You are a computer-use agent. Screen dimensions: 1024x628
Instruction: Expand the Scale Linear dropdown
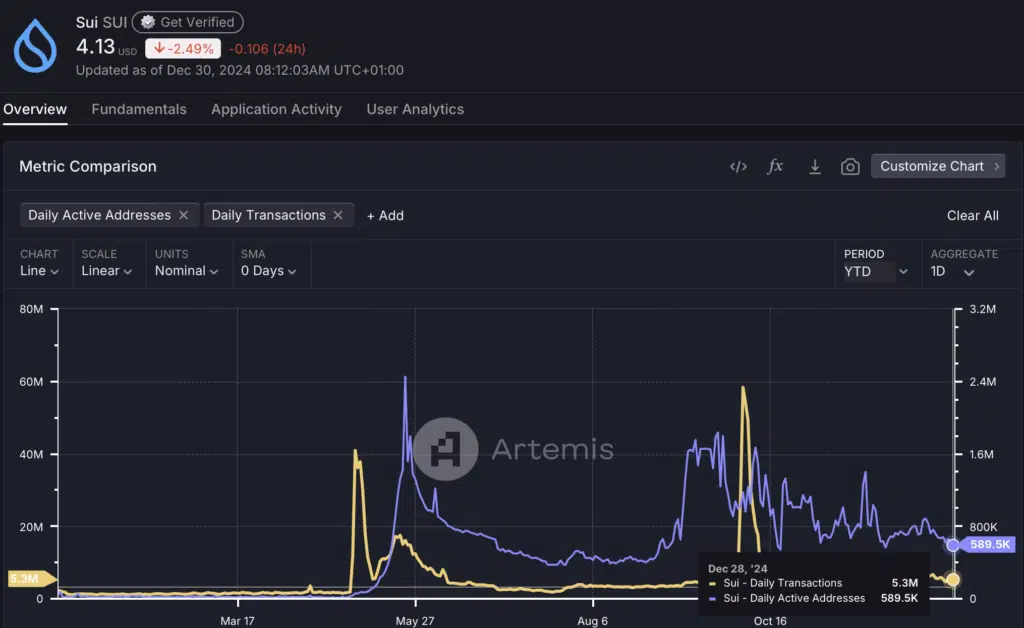coord(106,270)
